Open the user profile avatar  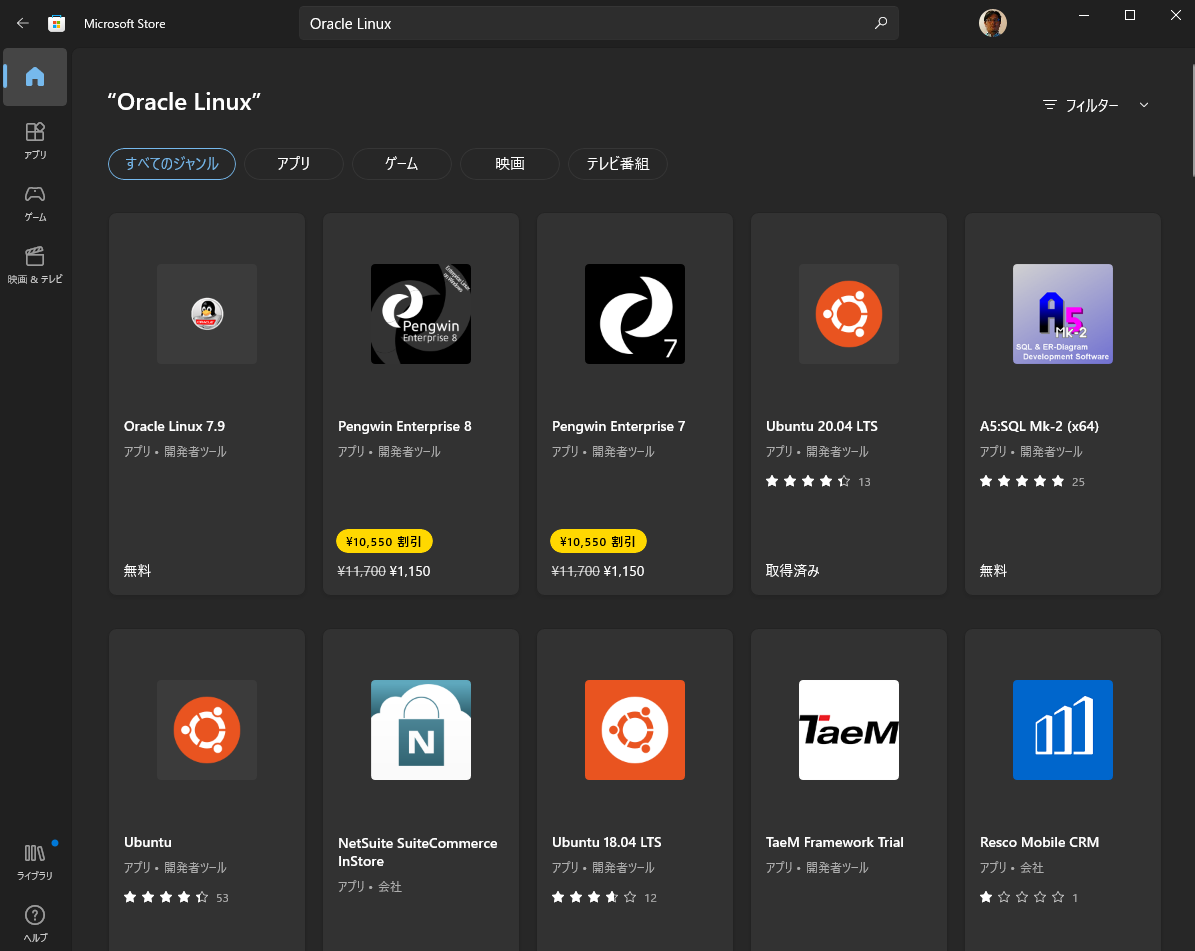pyautogui.click(x=992, y=23)
